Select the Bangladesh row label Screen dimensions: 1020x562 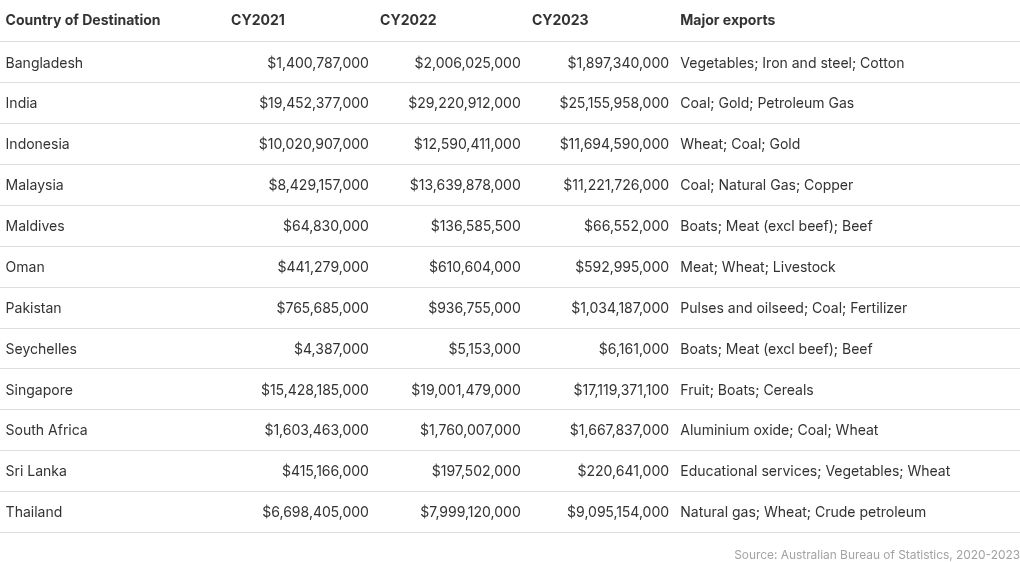pos(44,63)
